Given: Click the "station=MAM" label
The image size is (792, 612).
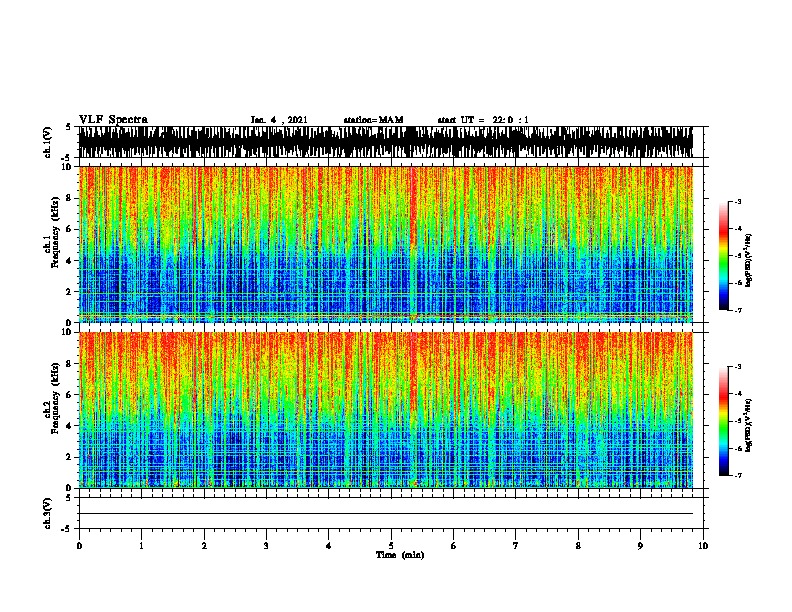Looking at the screenshot, I should coord(373,120).
